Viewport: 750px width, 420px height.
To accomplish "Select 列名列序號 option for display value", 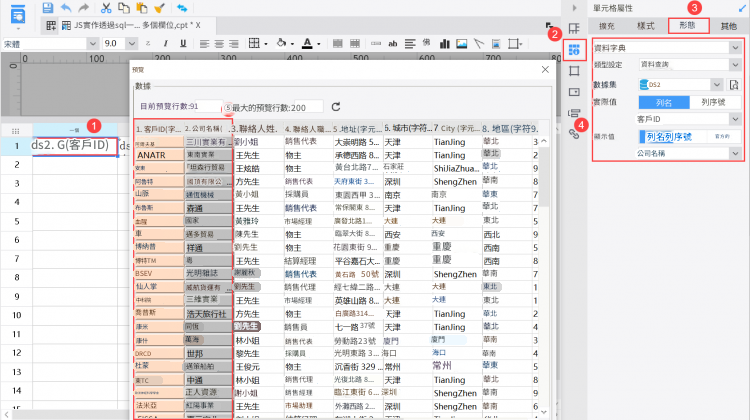I will point(669,137).
